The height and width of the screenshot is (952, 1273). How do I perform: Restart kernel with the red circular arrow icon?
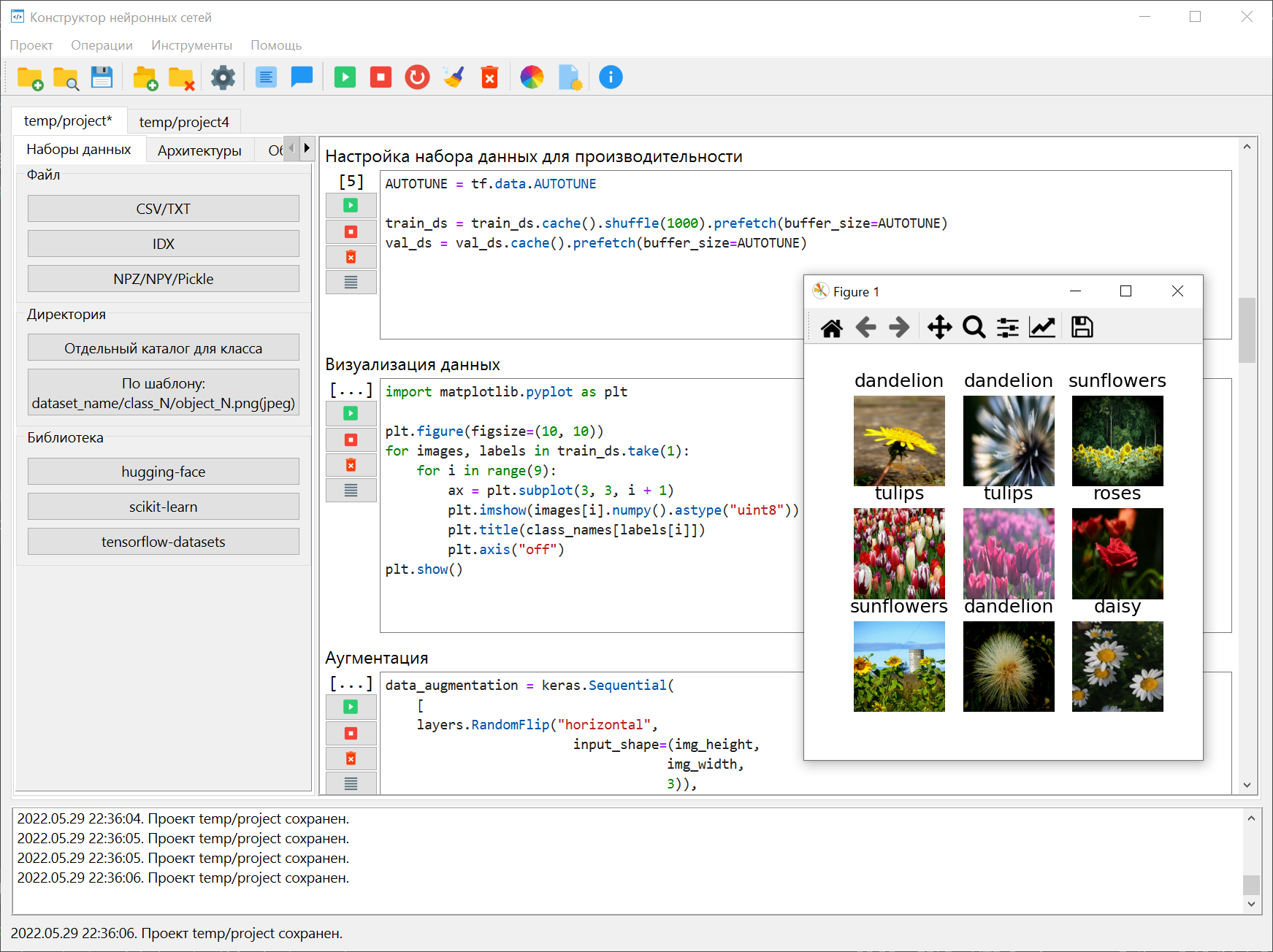[417, 77]
